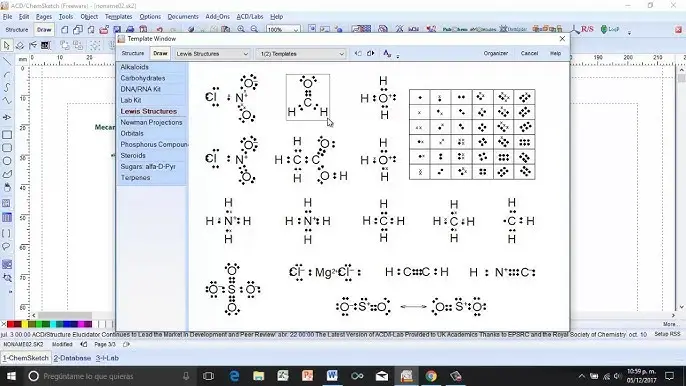Screen dimensions: 686x386
Task: Click the Undo icon in main toolbar
Action: click(160, 30)
